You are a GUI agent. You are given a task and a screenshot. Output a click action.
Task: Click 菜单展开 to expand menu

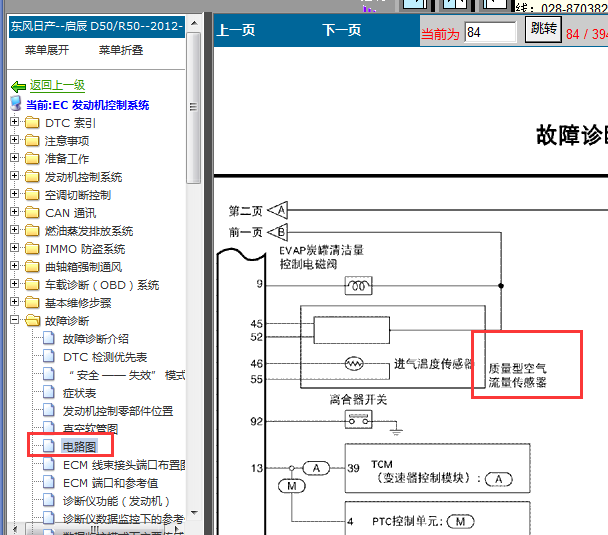coord(47,50)
